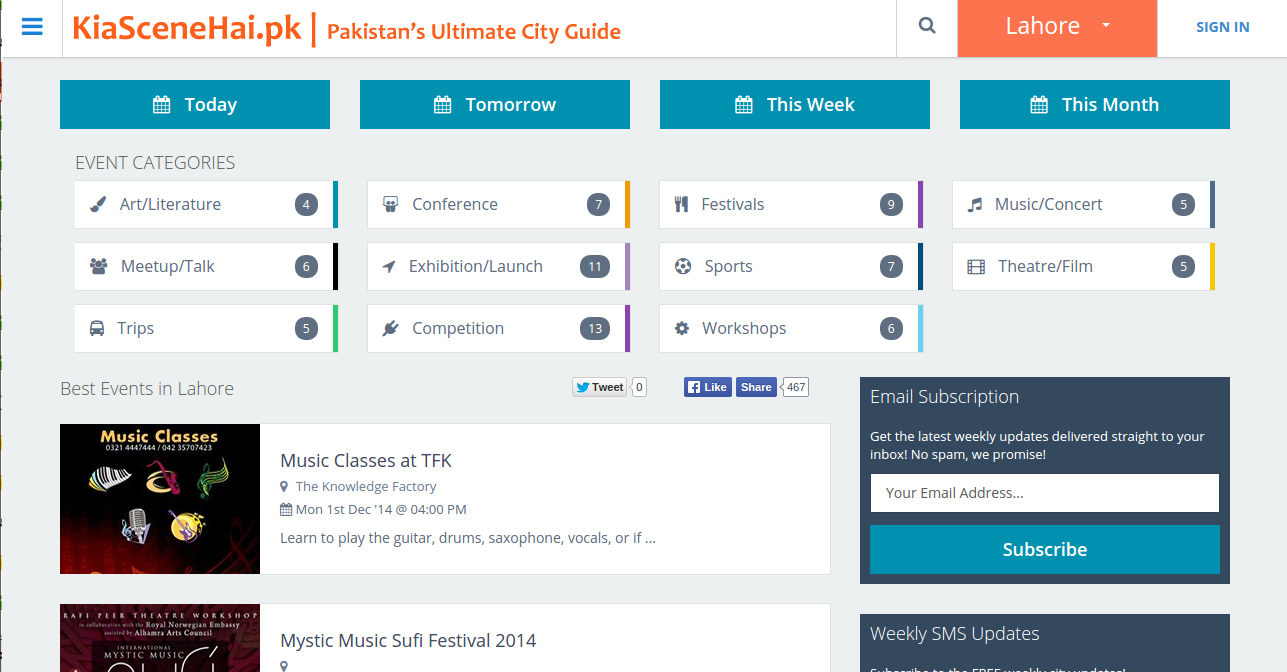Click the count badge 13 on Competition

pos(595,329)
